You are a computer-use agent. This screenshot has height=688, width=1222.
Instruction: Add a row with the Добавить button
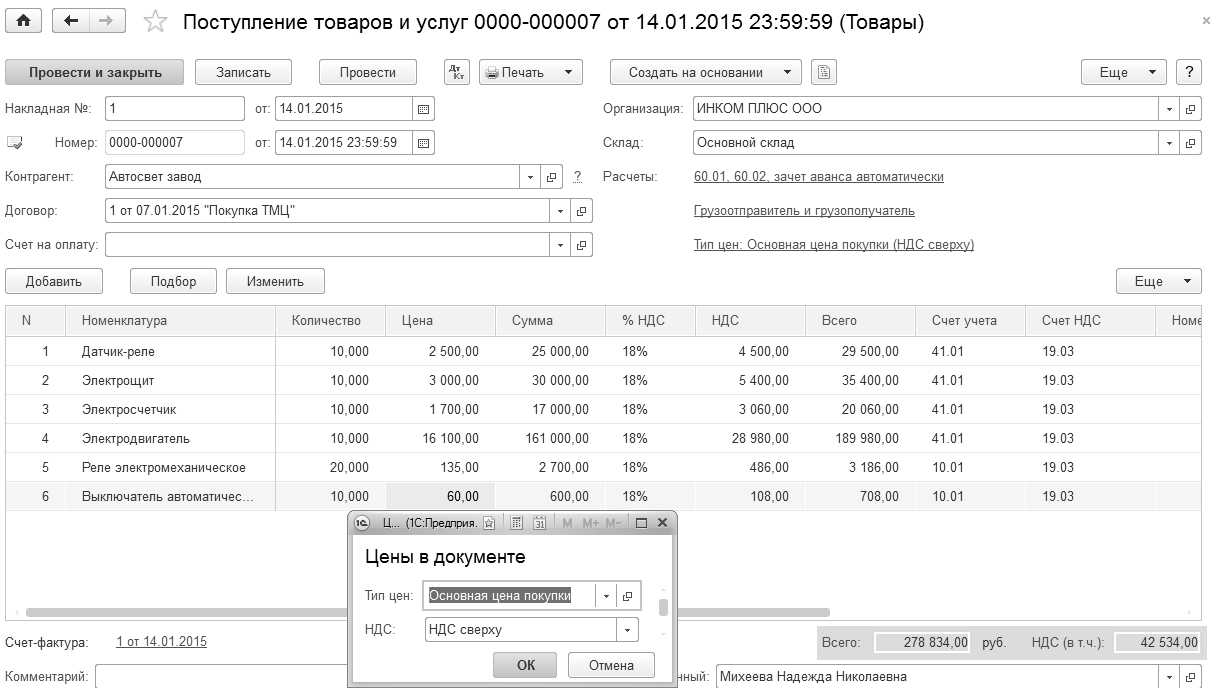click(x=54, y=281)
